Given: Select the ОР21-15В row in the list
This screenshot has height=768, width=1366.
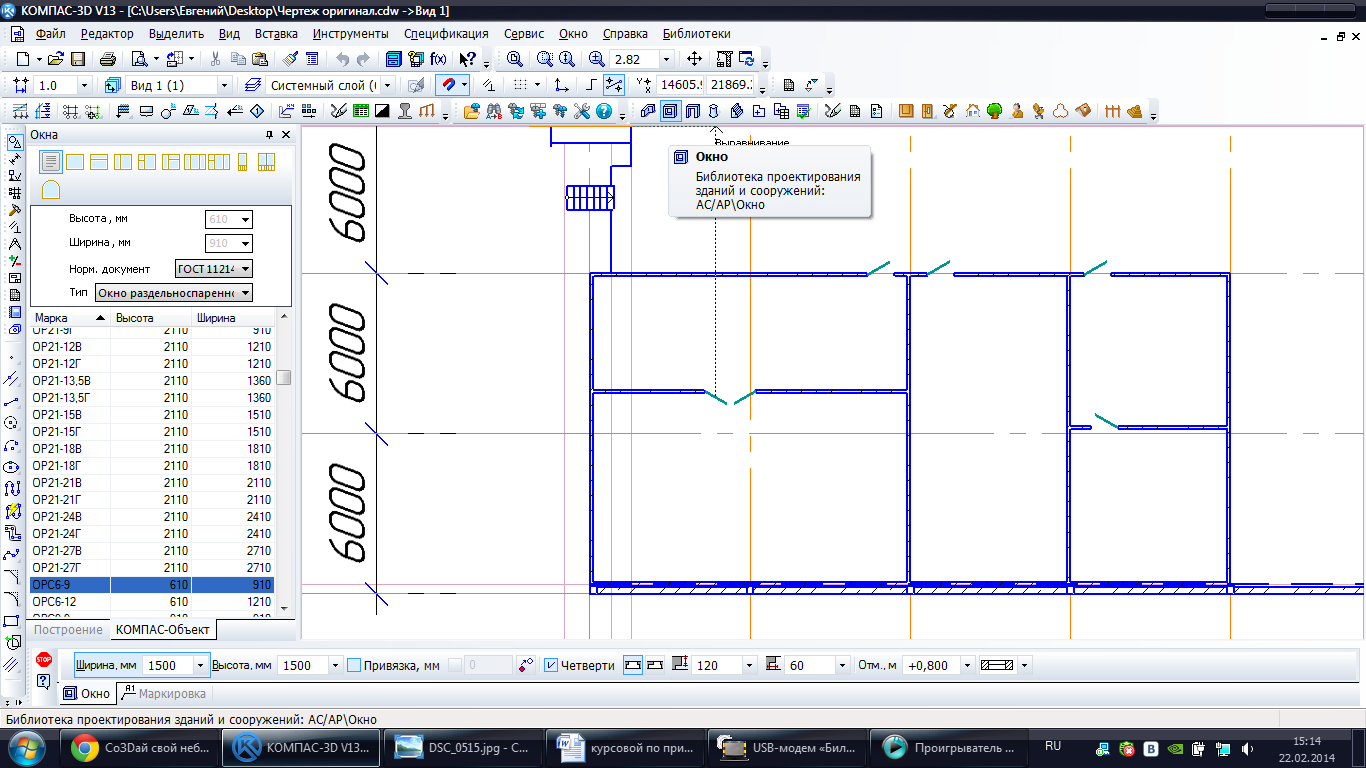Looking at the screenshot, I should 152,415.
